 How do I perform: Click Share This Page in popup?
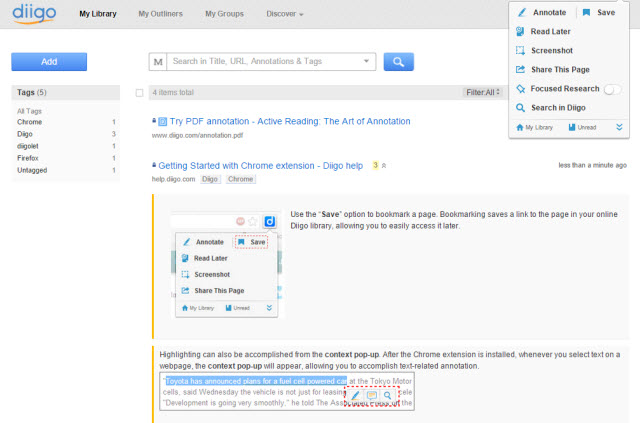point(553,69)
